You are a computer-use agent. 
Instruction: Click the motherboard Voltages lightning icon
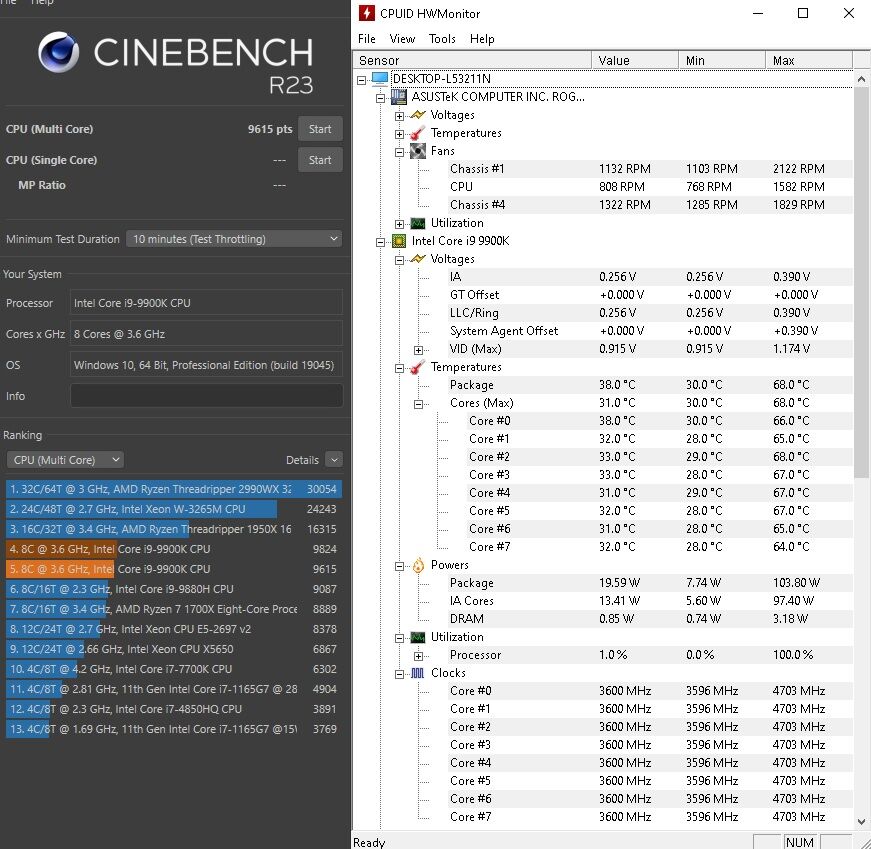coord(418,115)
